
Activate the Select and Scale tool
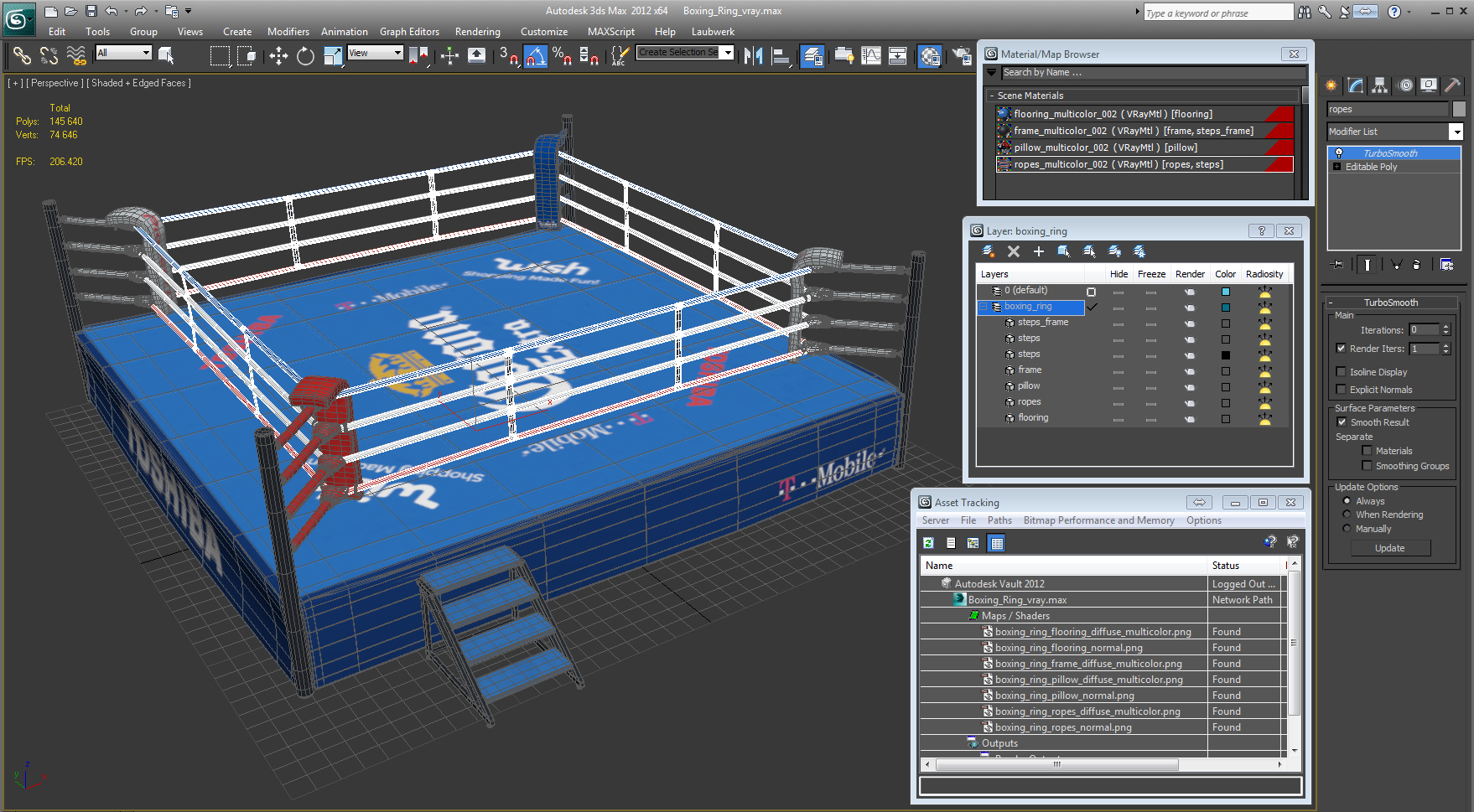[x=333, y=56]
